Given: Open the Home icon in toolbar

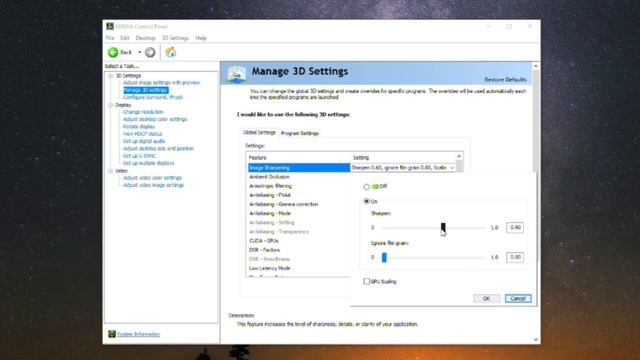Looking at the screenshot, I should click(171, 52).
